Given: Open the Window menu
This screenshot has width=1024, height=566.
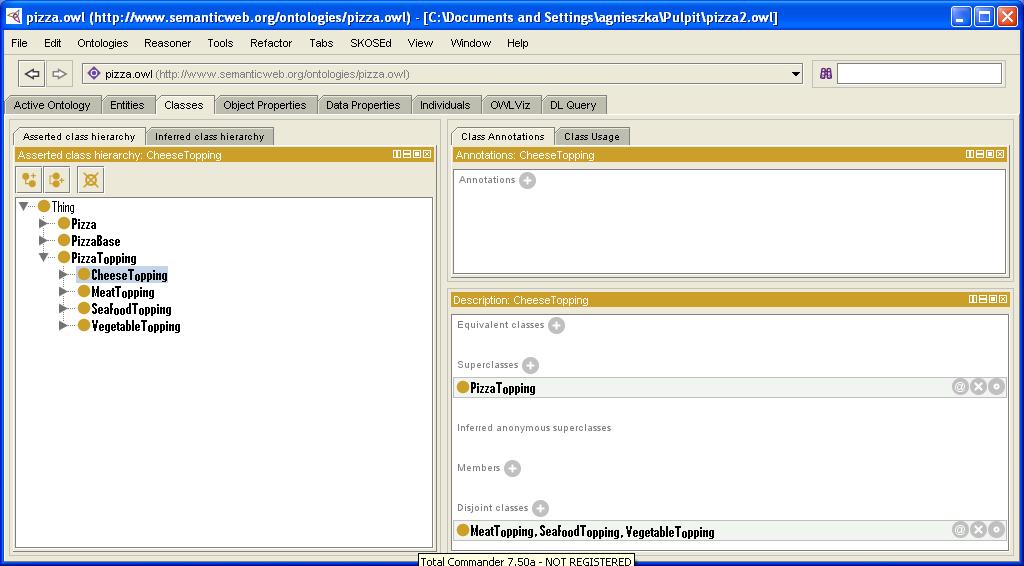Looking at the screenshot, I should (470, 43).
